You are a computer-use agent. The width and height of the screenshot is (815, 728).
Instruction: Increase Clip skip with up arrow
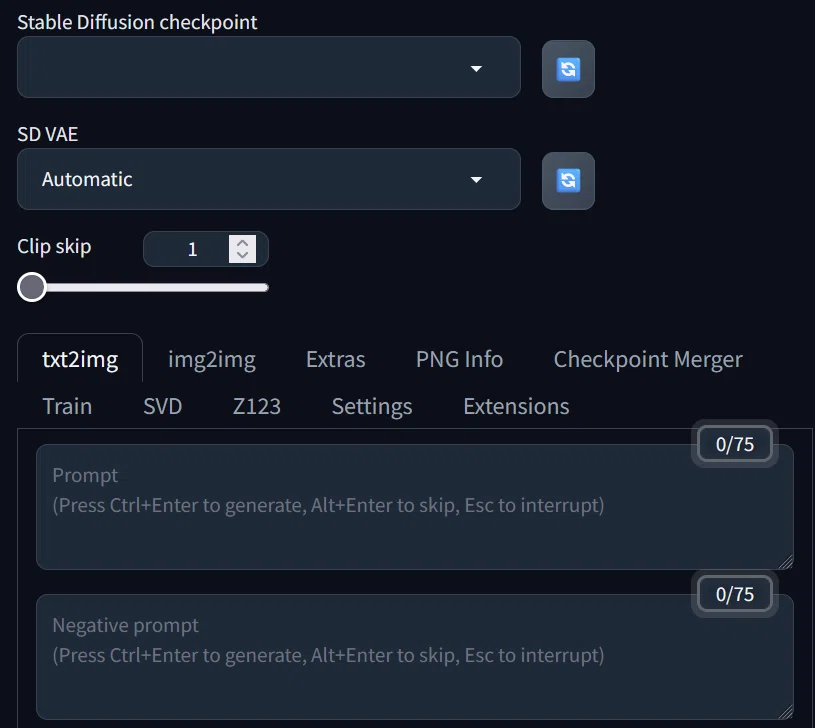tap(242, 243)
